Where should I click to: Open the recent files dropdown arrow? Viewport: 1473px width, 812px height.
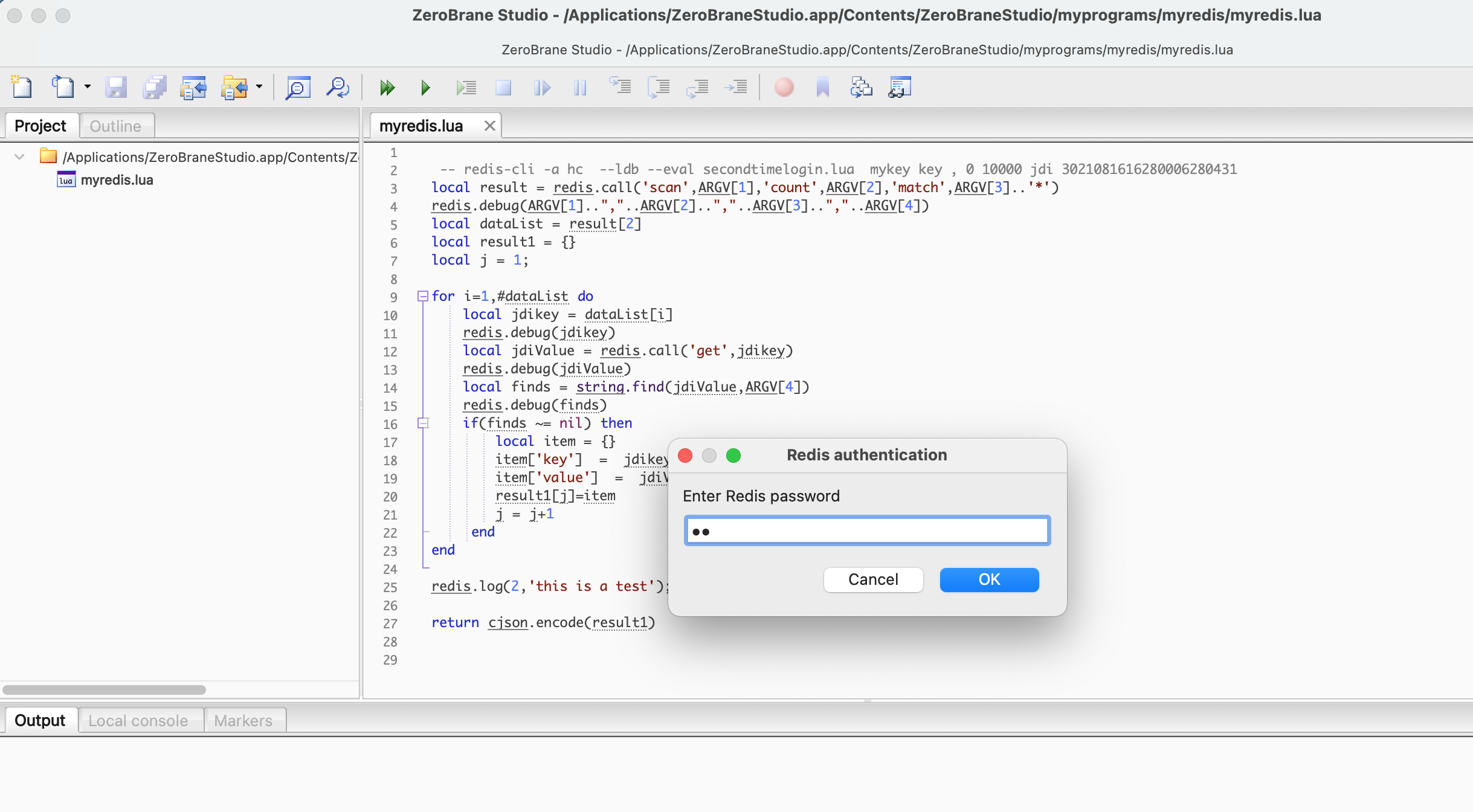tap(88, 88)
